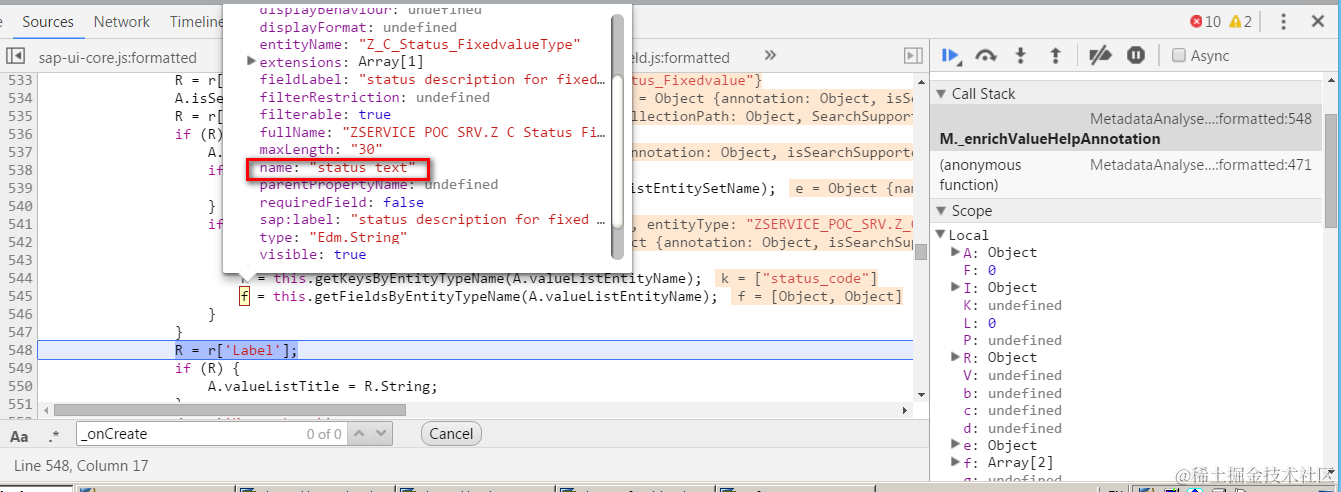This screenshot has width=1341, height=492.
Task: Resume script execution in debugger toolbar
Action: pos(950,56)
